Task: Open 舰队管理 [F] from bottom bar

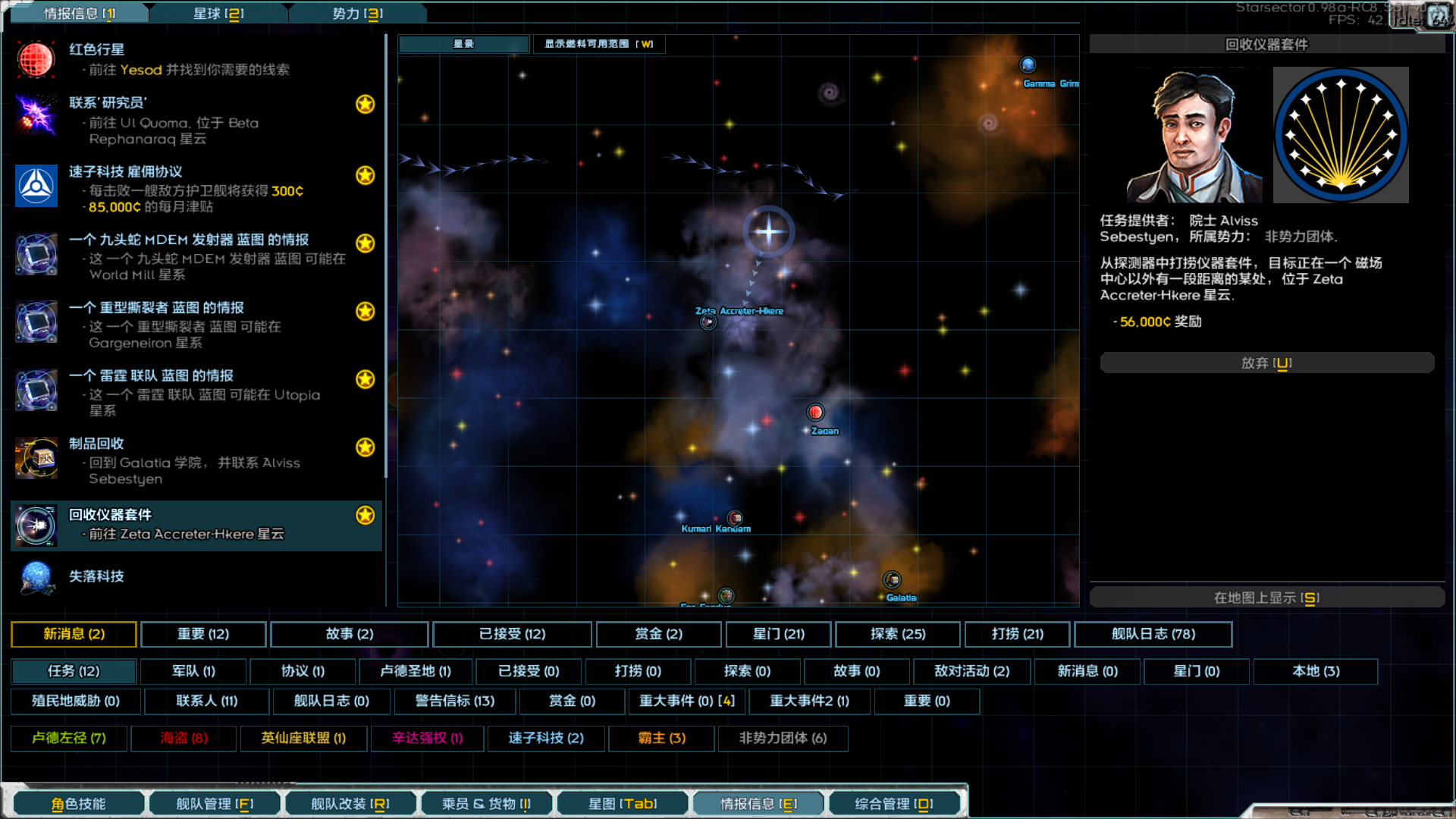Action: (215, 804)
